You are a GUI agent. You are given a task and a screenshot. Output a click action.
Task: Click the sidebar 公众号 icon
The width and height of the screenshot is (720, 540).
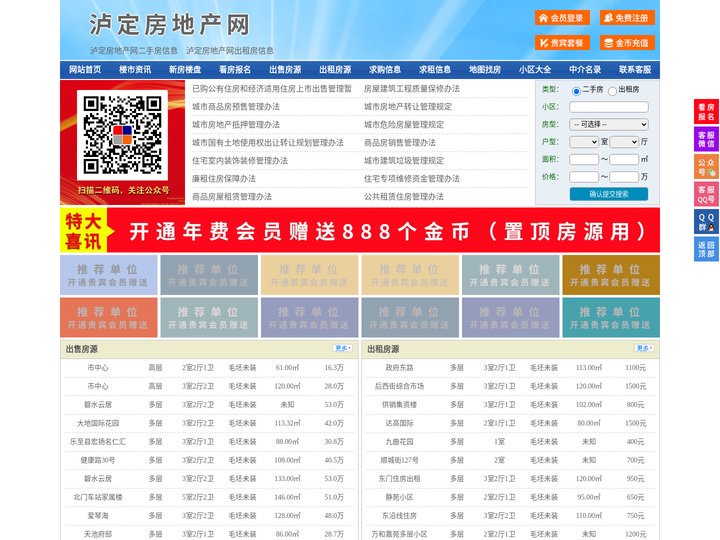[x=706, y=167]
